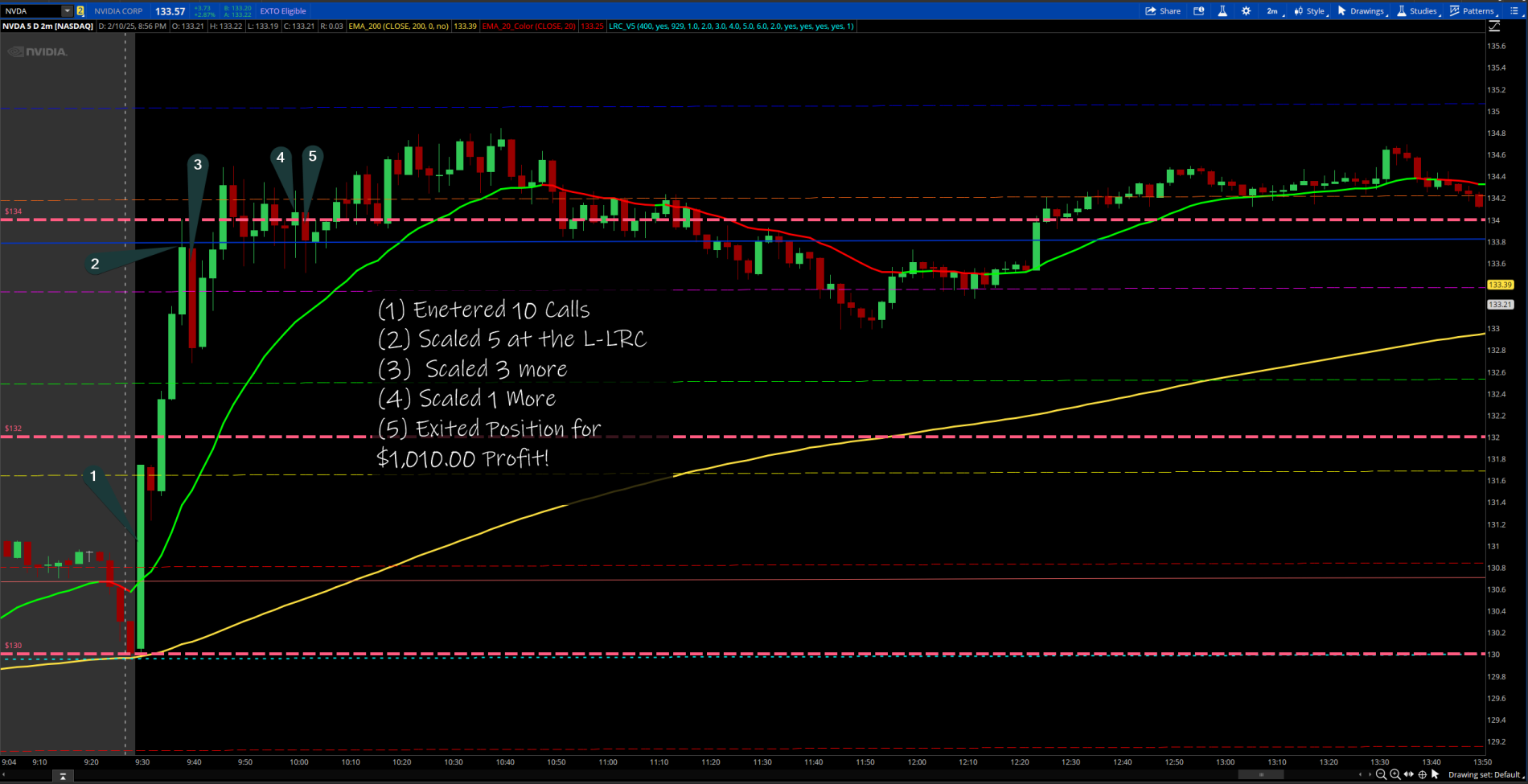Click the zoom in magnifier icon

point(1395,774)
